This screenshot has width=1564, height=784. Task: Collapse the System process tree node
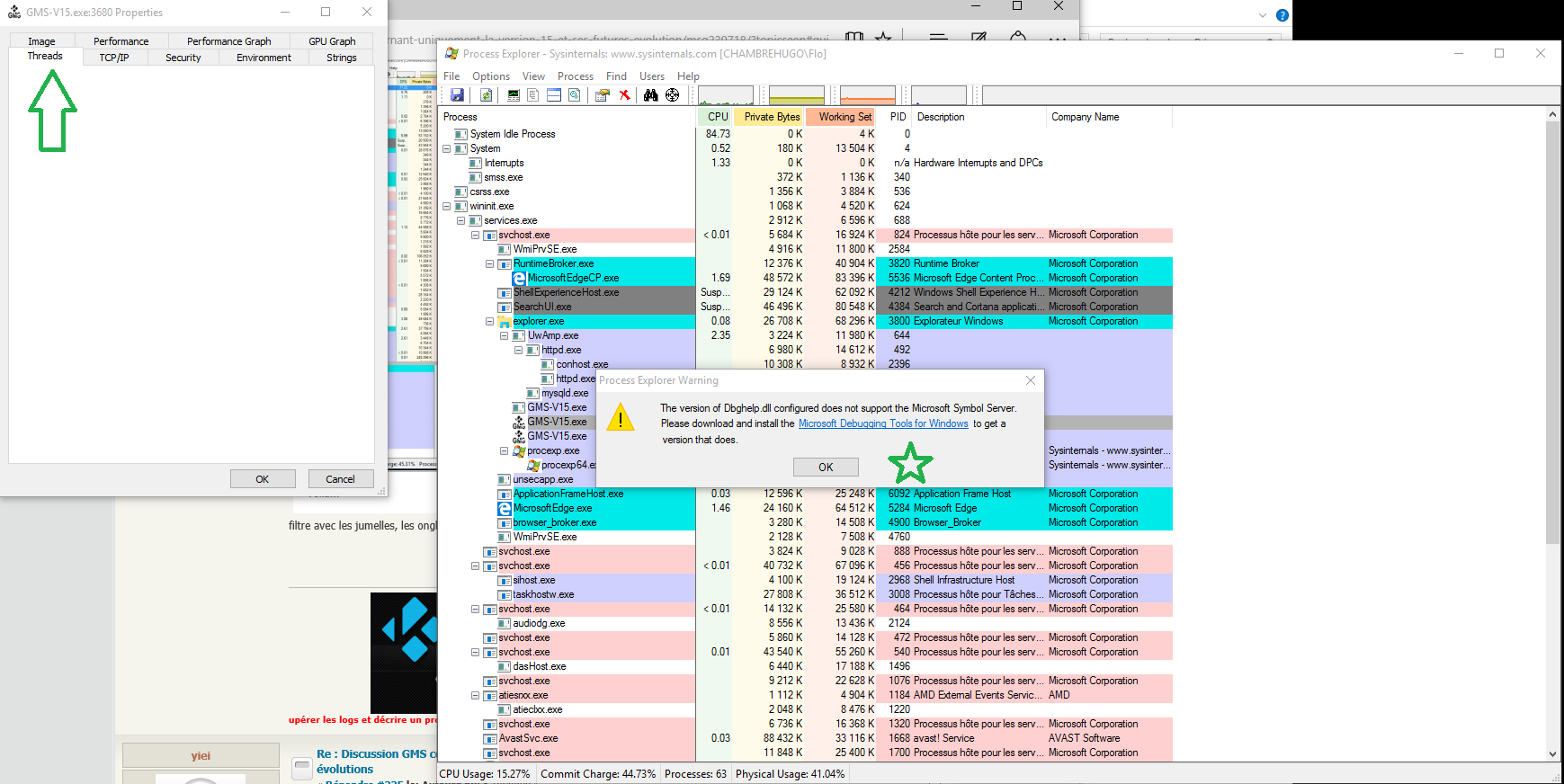coord(447,148)
